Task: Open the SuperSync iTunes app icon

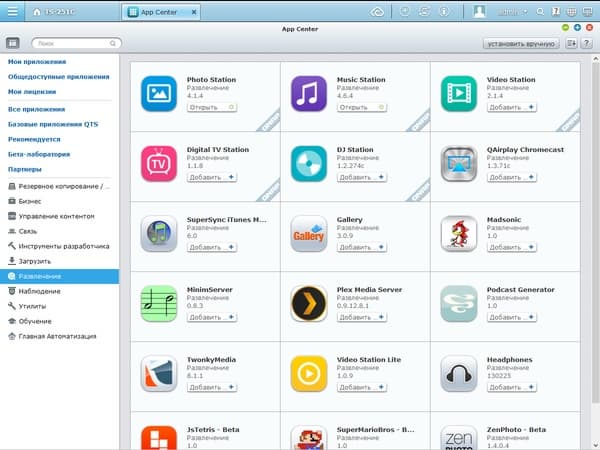Action: tap(159, 233)
